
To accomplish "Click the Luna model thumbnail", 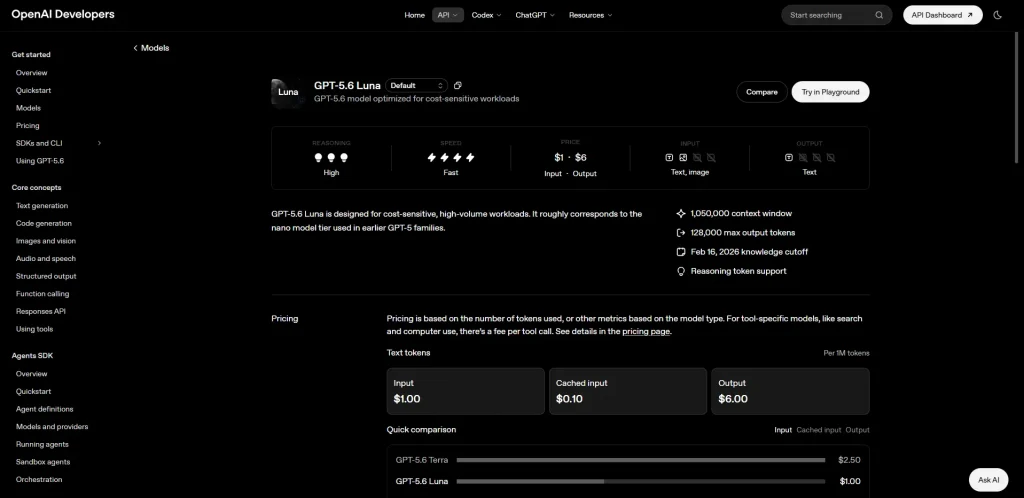I will click(x=288, y=92).
